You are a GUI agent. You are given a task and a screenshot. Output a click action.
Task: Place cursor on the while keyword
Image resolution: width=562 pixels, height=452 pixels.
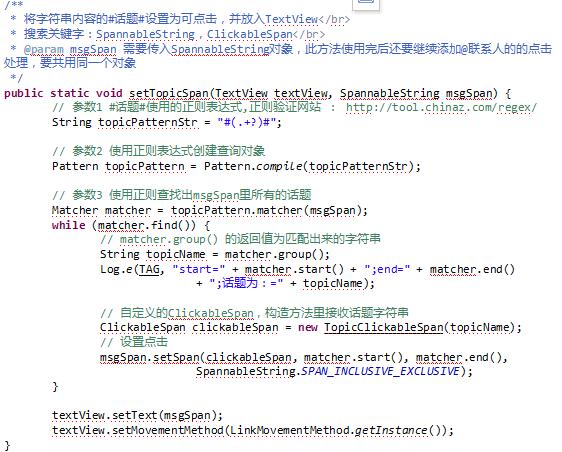[68, 225]
